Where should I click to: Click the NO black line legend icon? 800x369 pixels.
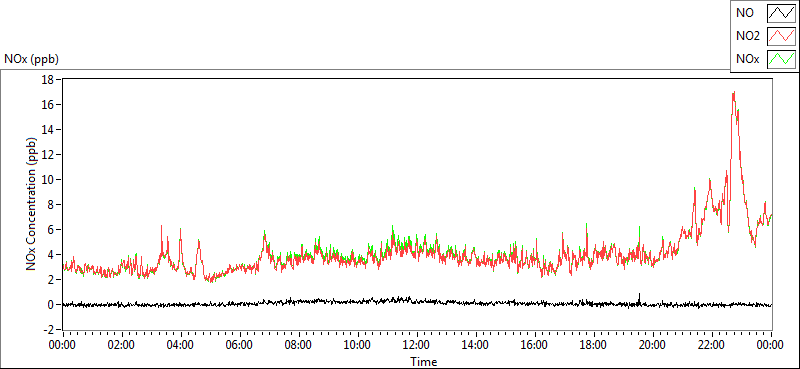click(x=781, y=13)
